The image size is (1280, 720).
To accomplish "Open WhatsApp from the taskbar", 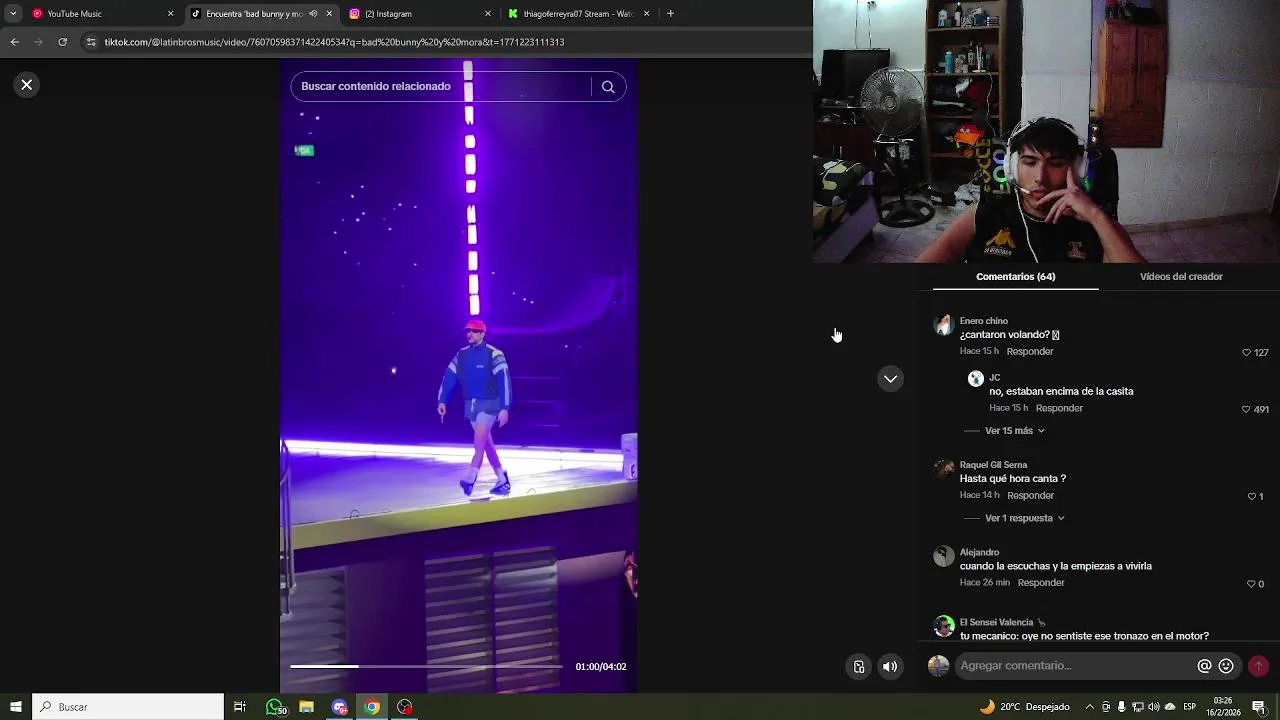I will 274,707.
